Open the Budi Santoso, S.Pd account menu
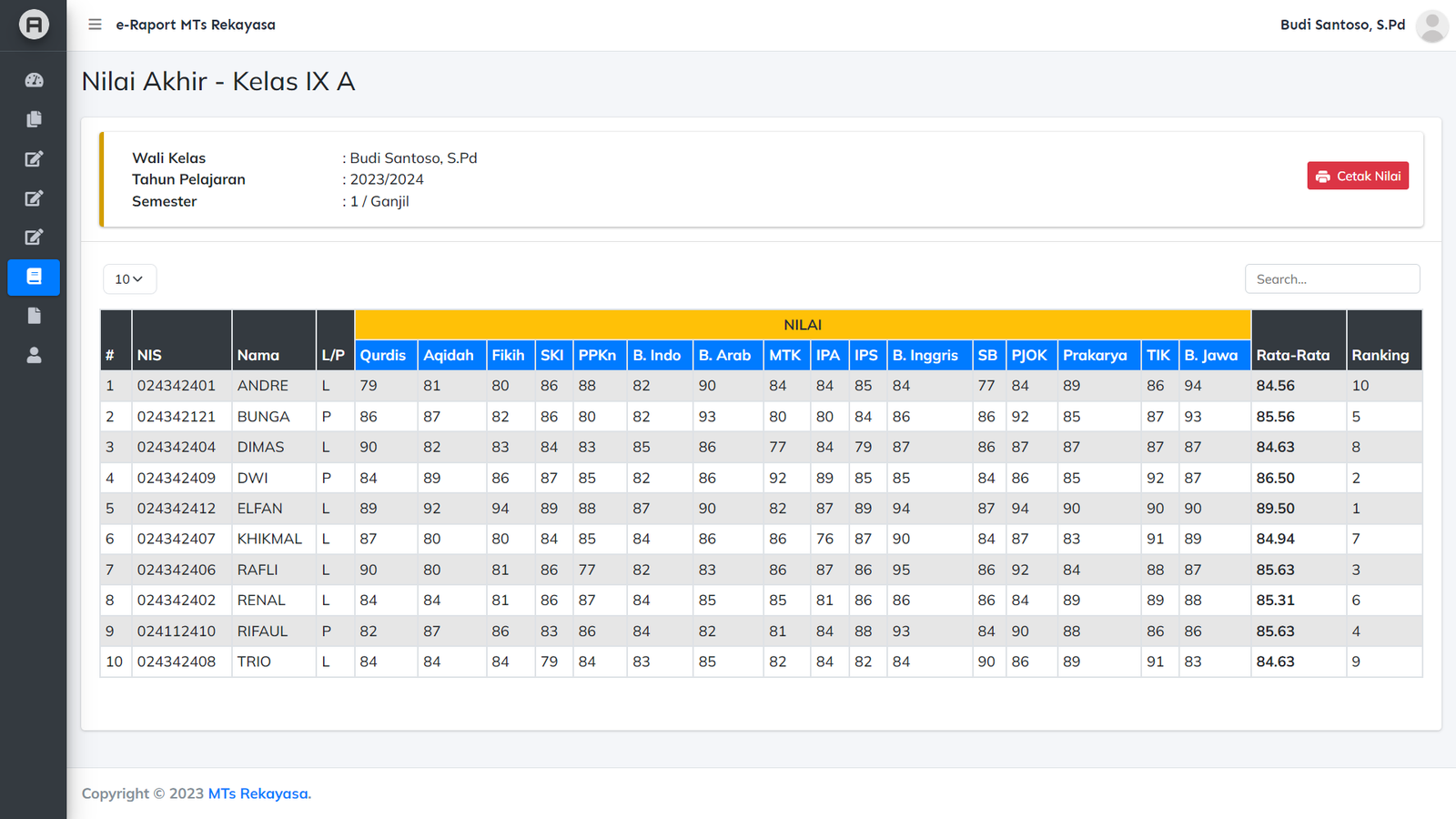Image resolution: width=1456 pixels, height=819 pixels. coord(1342,25)
